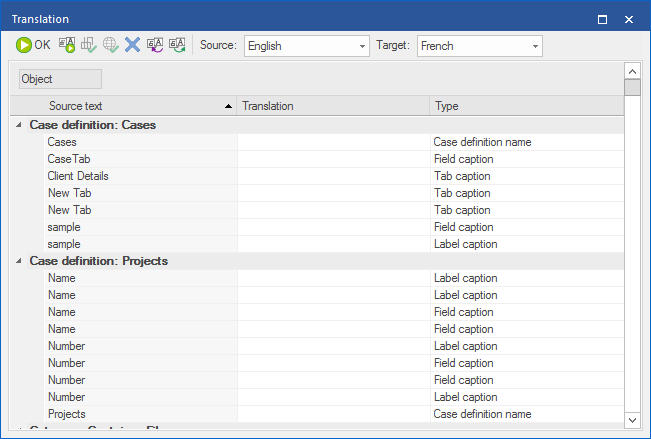651x439 pixels.
Task: Click the Object grouping box
Action: pyautogui.click(x=60, y=79)
